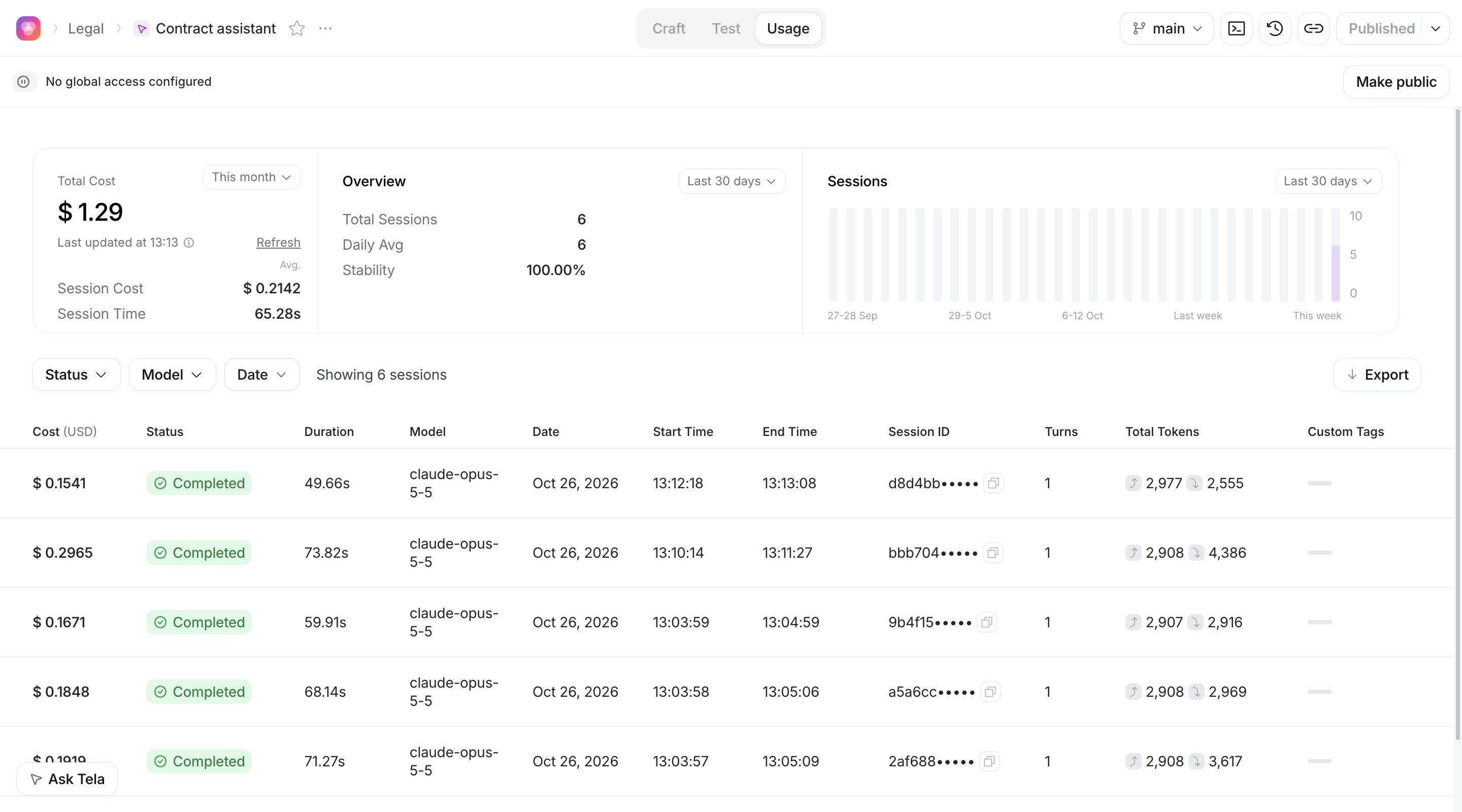This screenshot has height=812, width=1462.
Task: Click info icon beside Last updated time
Action: (x=189, y=243)
